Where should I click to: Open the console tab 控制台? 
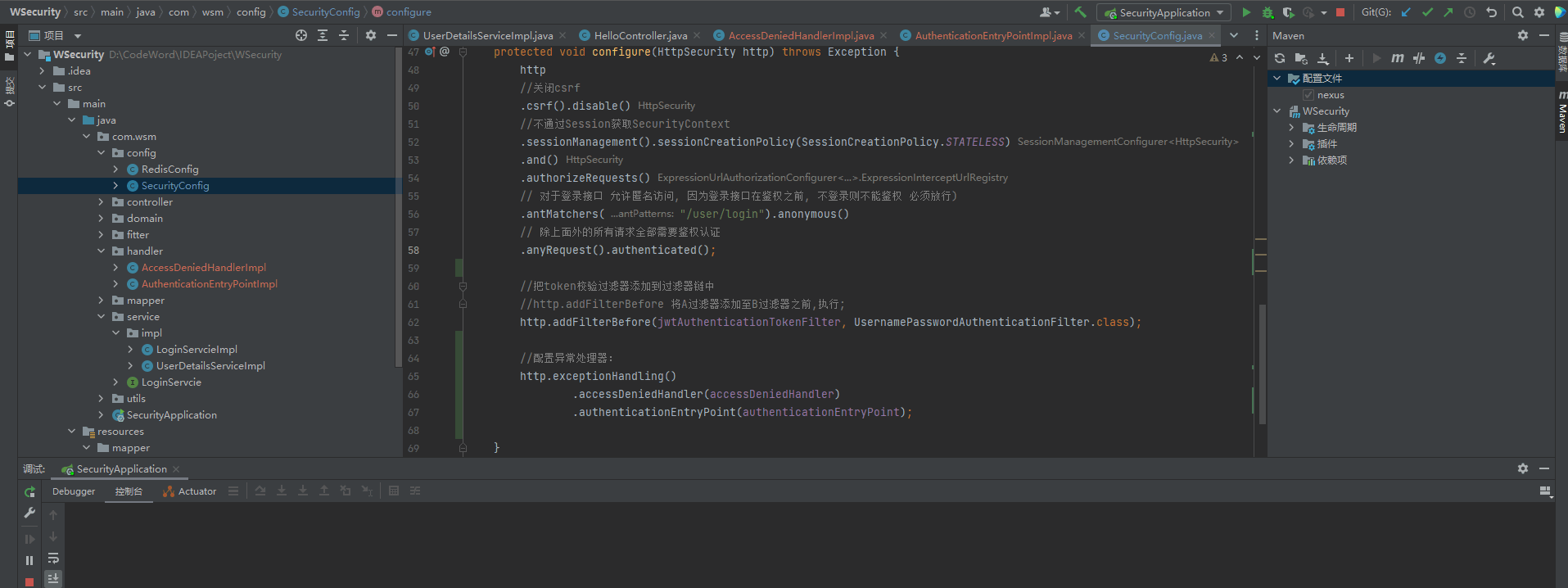[129, 491]
